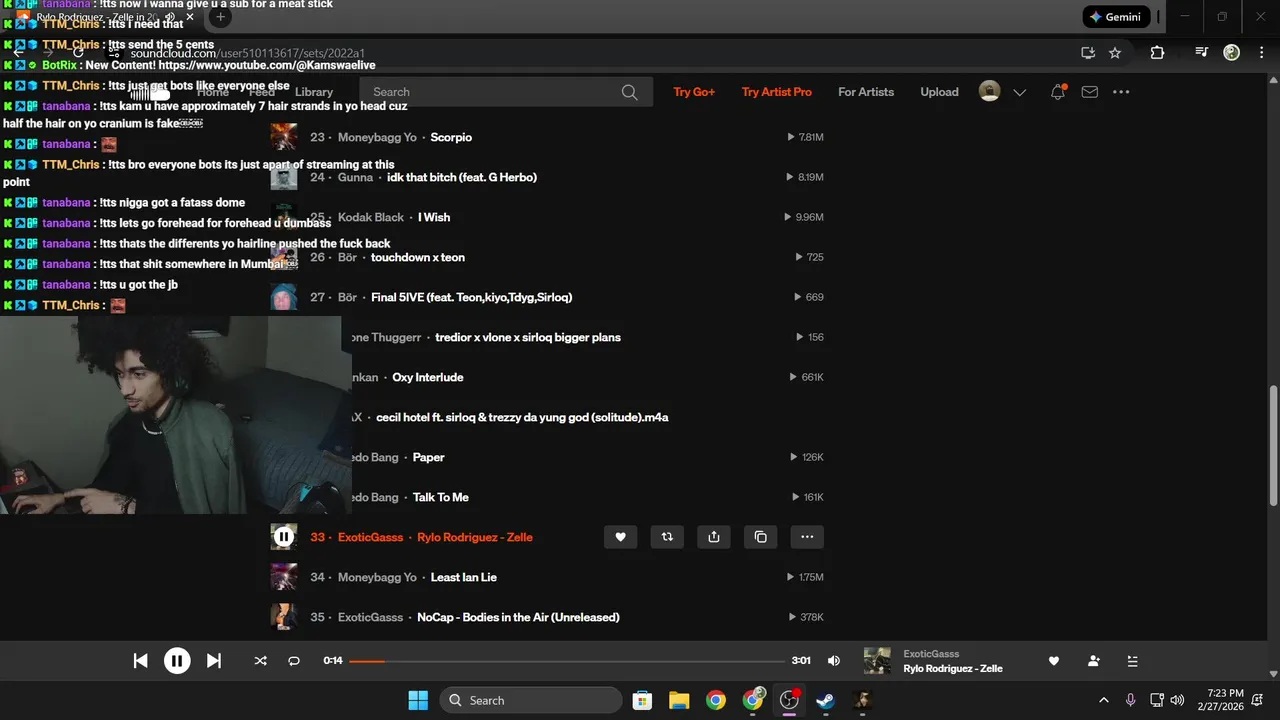Open Try Artist Pro link

[x=777, y=92]
